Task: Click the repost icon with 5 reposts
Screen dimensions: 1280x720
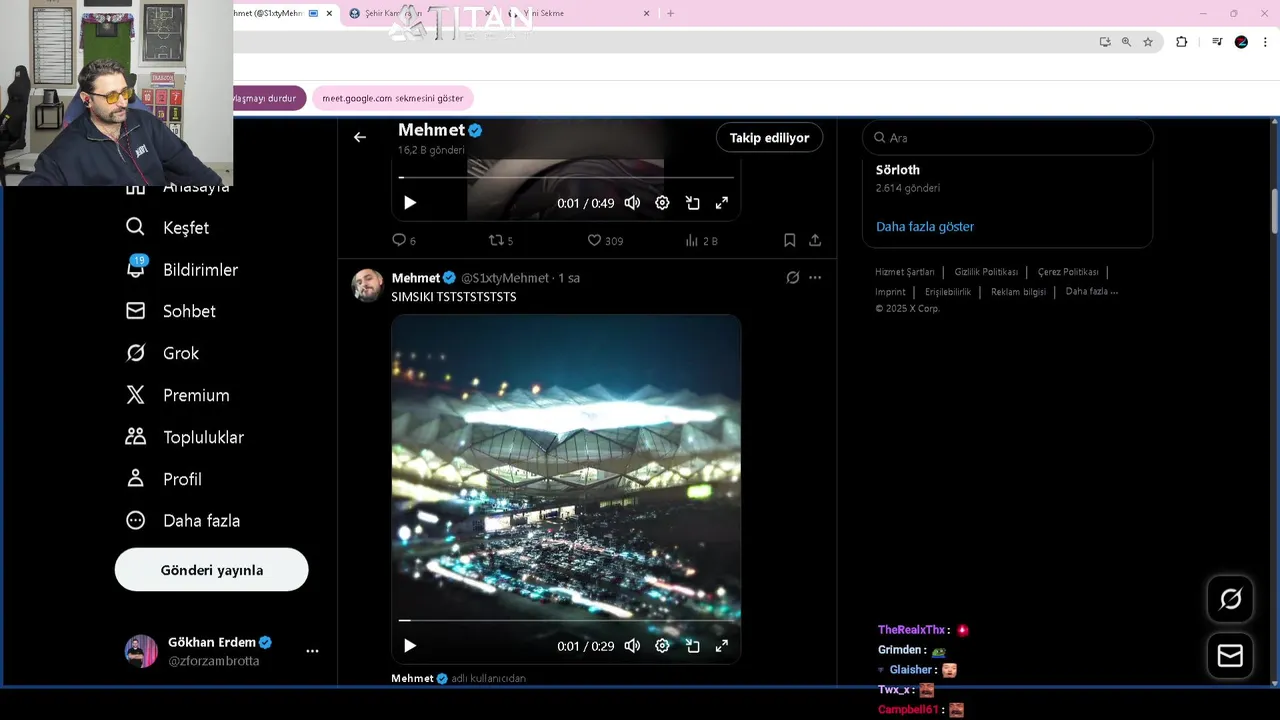Action: 501,240
